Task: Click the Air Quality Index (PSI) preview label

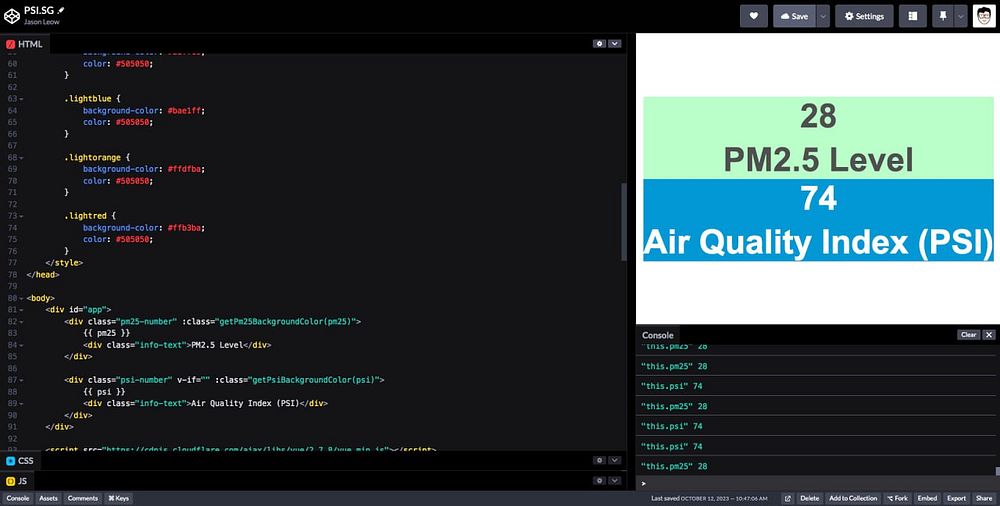Action: point(818,242)
